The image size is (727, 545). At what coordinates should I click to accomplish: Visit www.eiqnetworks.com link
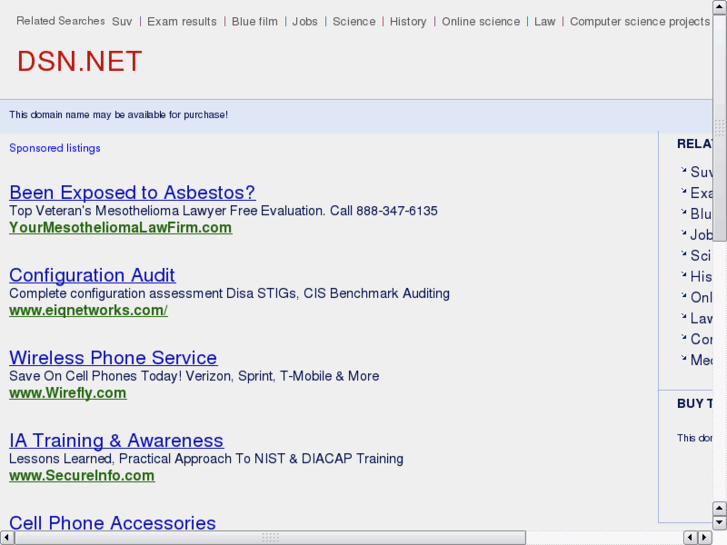pyautogui.click(x=89, y=310)
